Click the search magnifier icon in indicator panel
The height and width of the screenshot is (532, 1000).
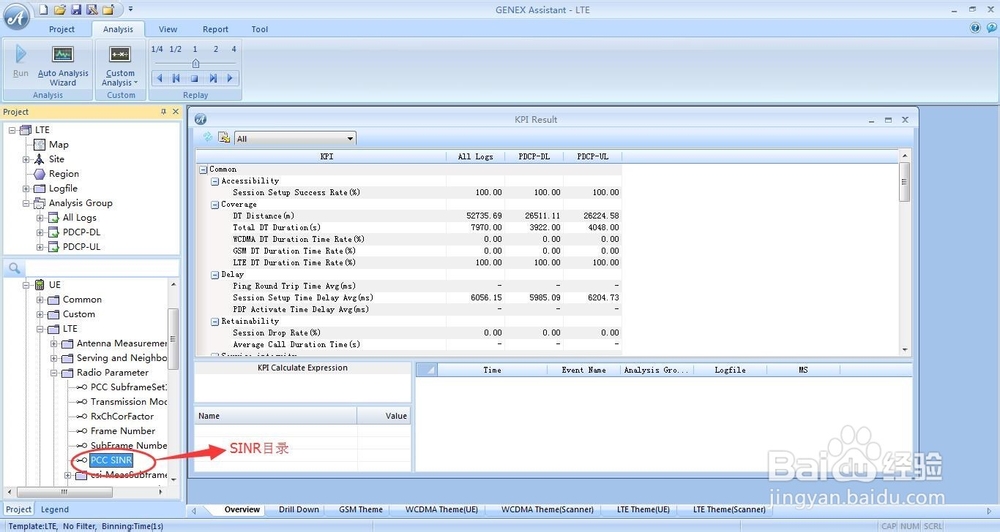coord(15,268)
